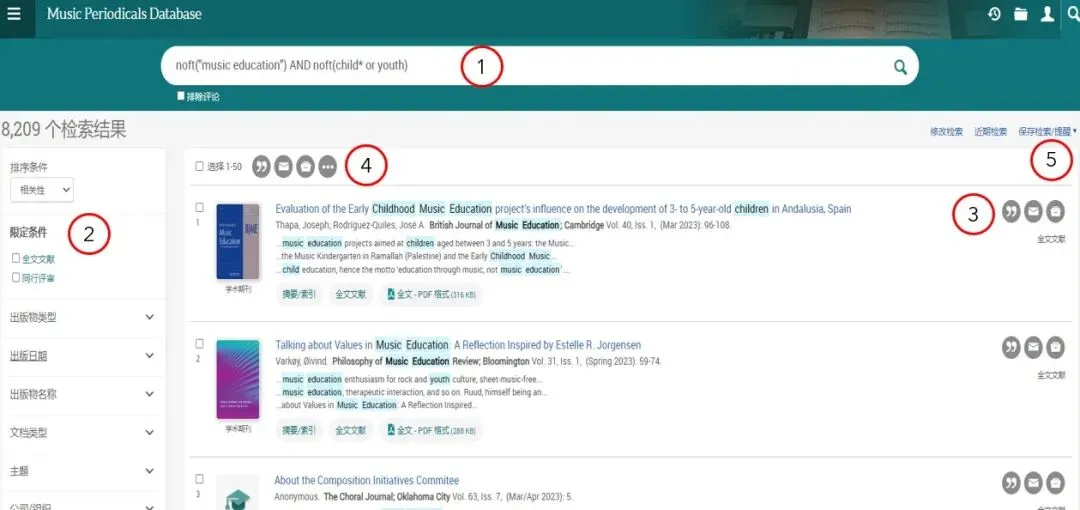Image resolution: width=1080 pixels, height=510 pixels.
Task: Open the PDF full text (316 KB)
Action: [431, 294]
